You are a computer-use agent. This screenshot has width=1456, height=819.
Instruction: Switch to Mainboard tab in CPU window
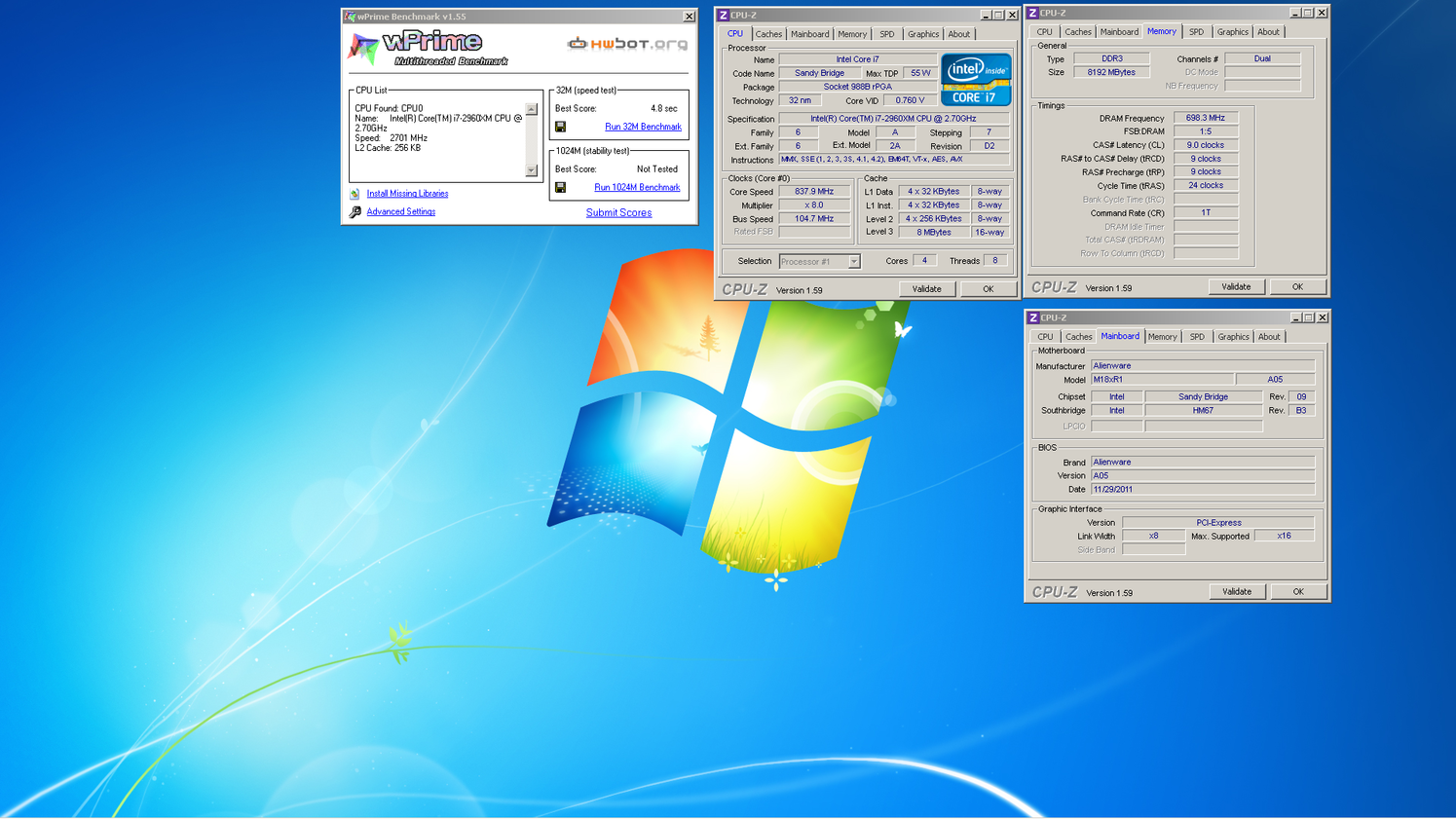[x=809, y=34]
